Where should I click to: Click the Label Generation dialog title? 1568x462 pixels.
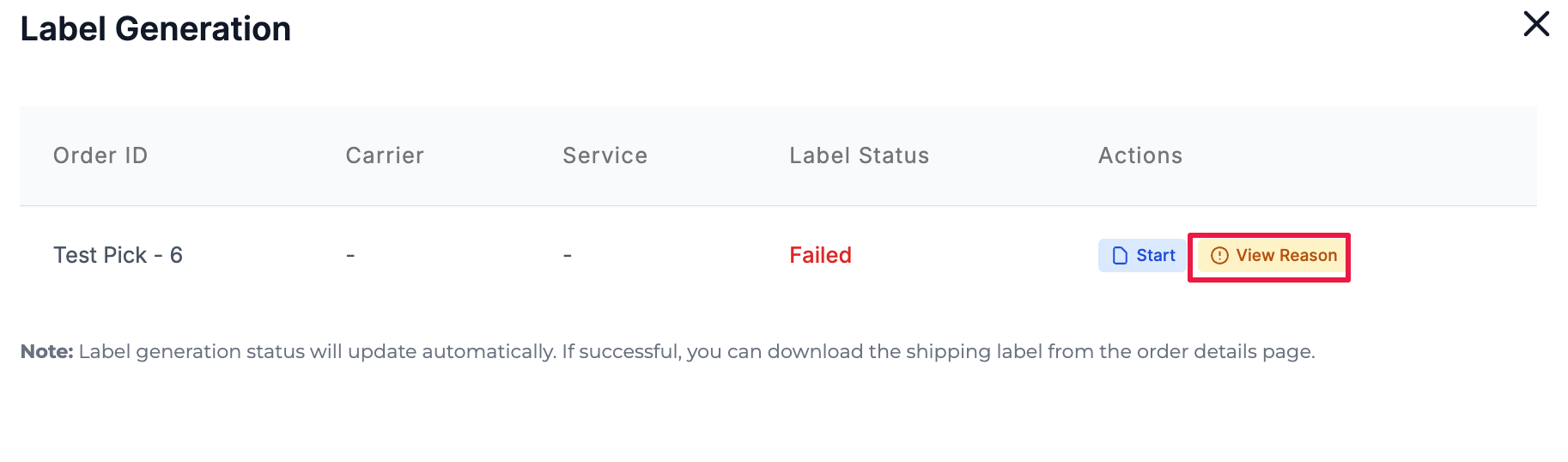click(x=155, y=29)
